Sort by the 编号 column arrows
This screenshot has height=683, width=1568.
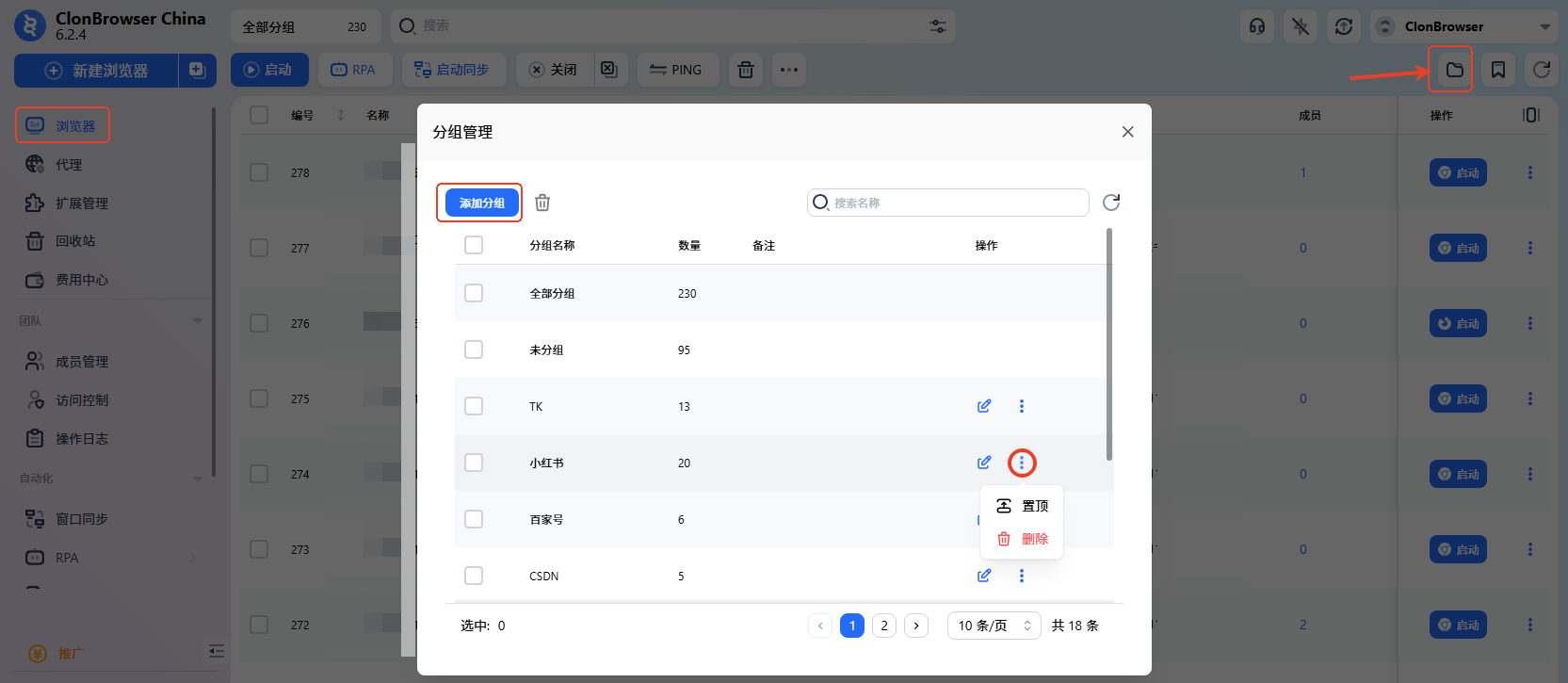click(x=341, y=115)
